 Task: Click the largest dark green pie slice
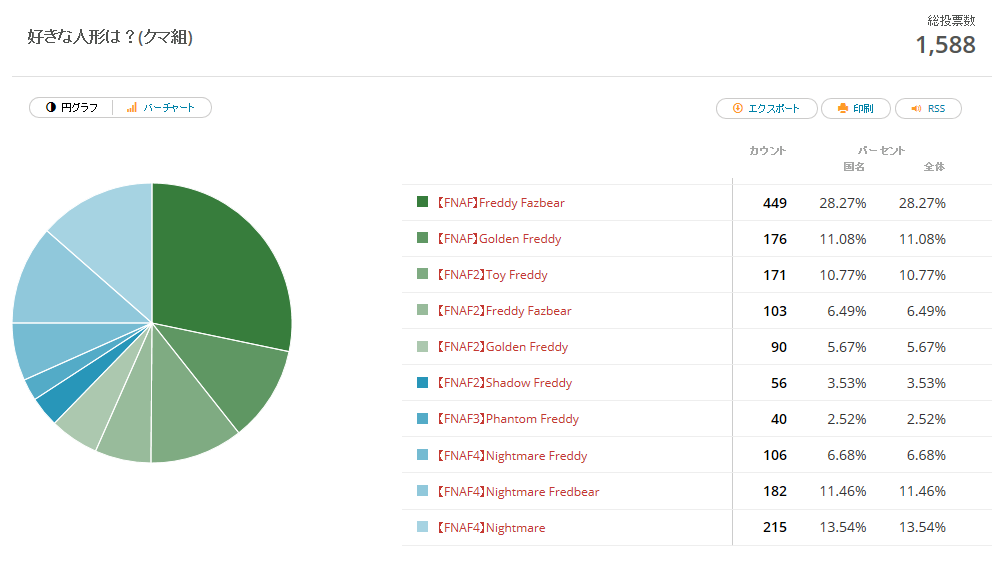coord(220,260)
